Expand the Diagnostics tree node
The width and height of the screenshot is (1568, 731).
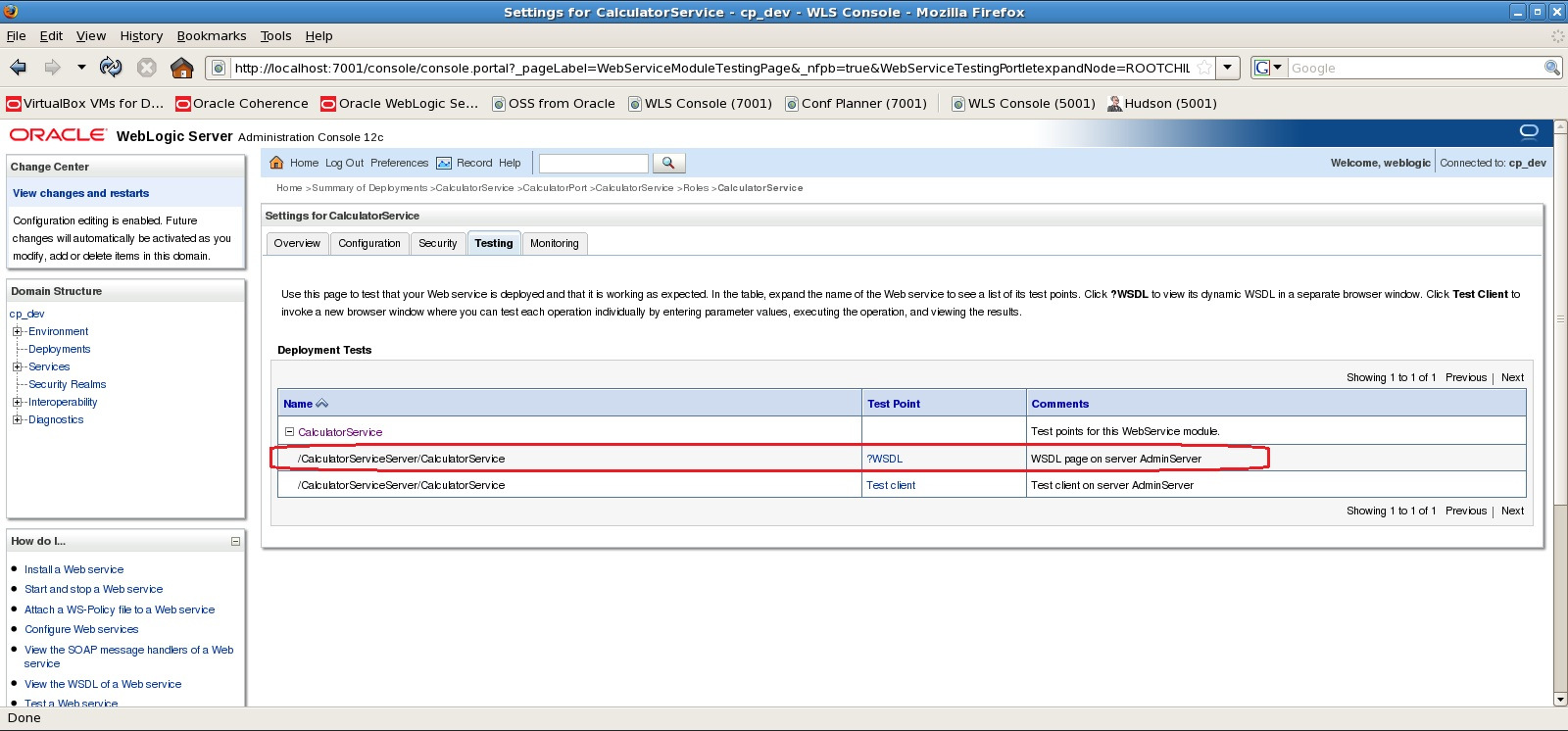[x=17, y=419]
